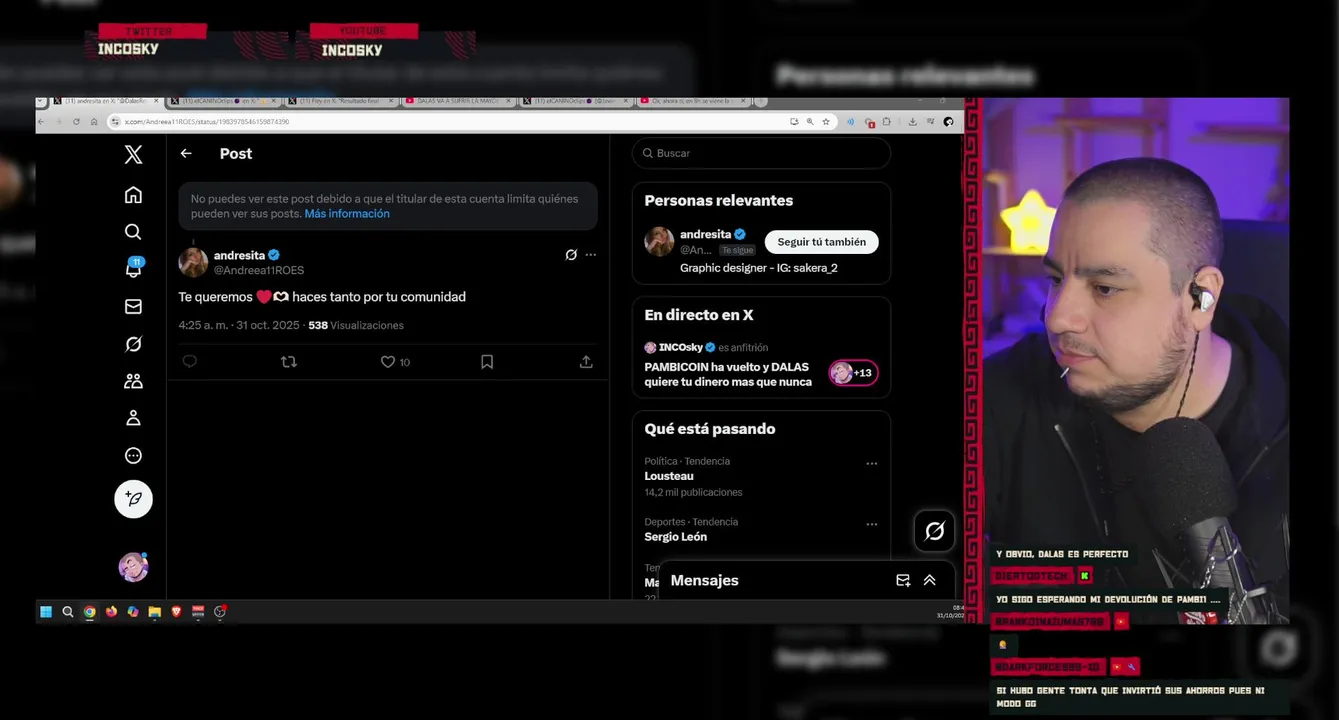The height and width of the screenshot is (720, 1339).
Task: Open browser extensions puzzle icon
Action: pos(886,121)
